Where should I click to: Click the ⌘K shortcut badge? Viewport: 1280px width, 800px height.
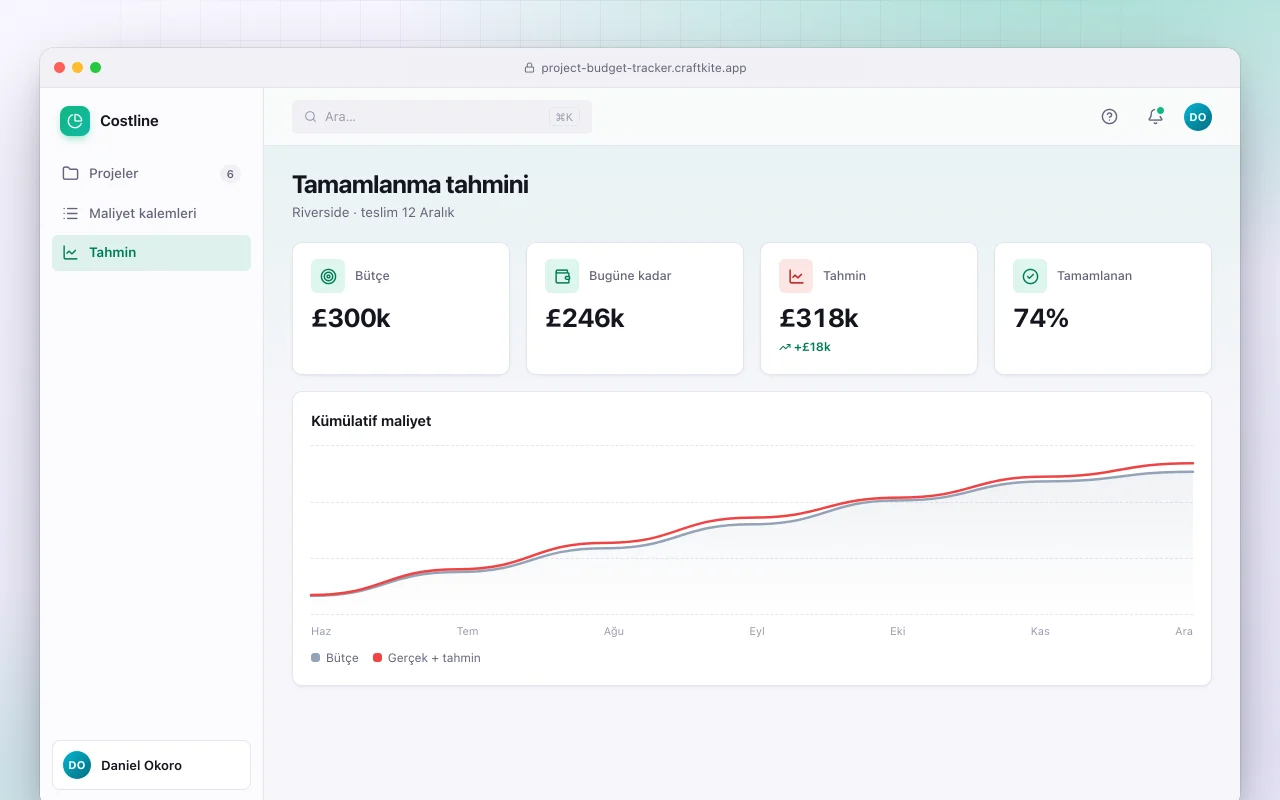[564, 117]
